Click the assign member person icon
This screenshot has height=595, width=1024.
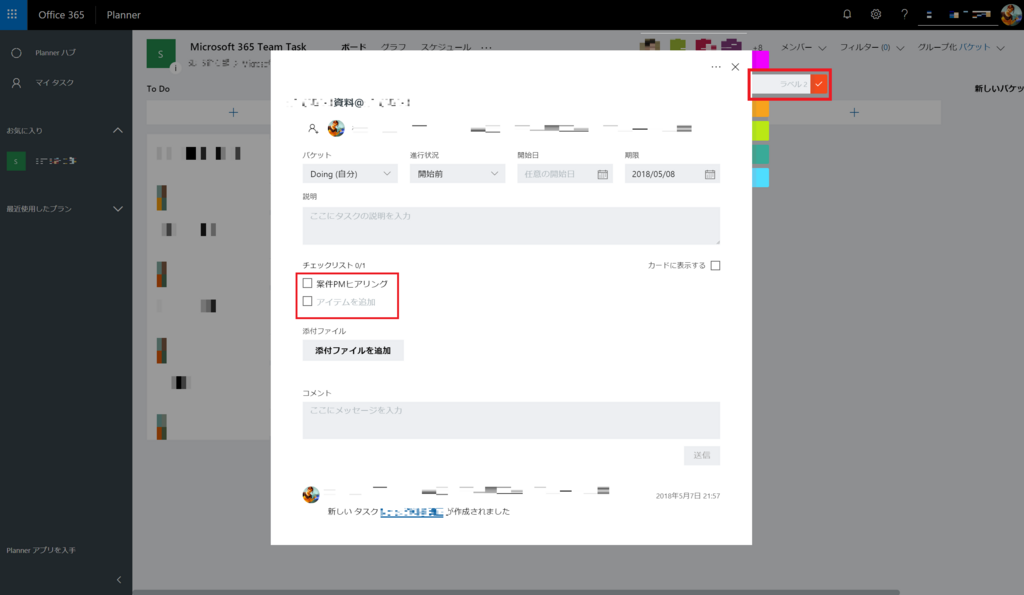(310, 128)
